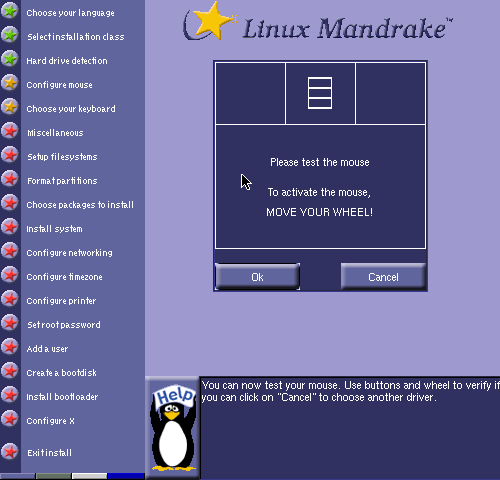Click Cancel to choose another driver
The height and width of the screenshot is (480, 500).
(383, 277)
